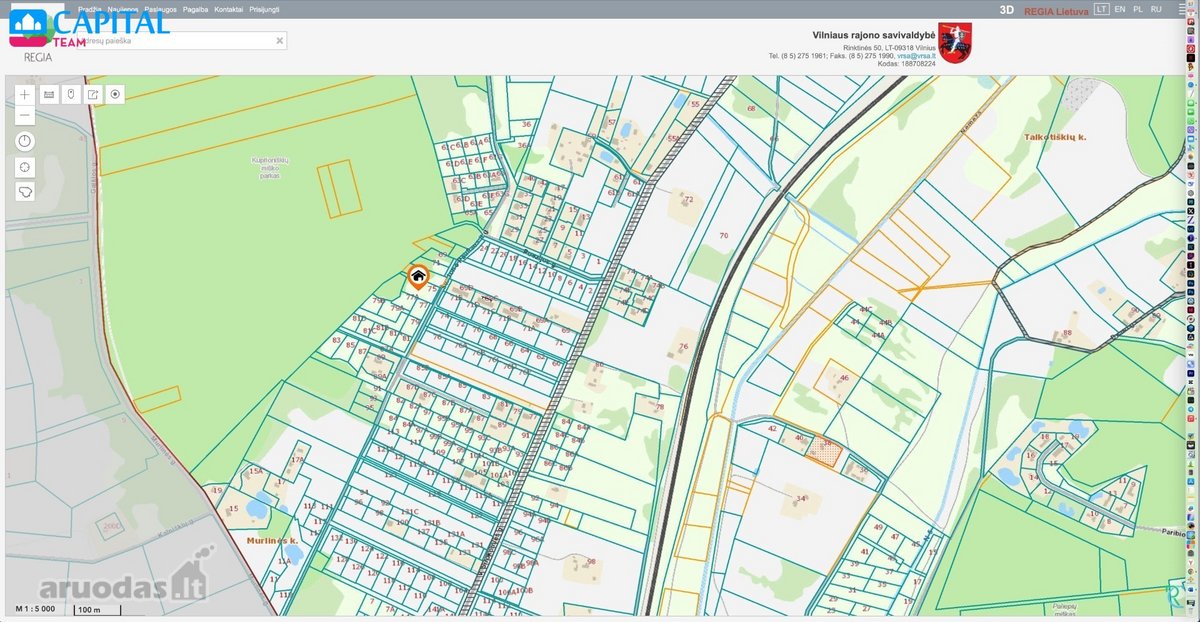Open the Paslaugos menu item
1200x622 pixels.
[x=160, y=8]
